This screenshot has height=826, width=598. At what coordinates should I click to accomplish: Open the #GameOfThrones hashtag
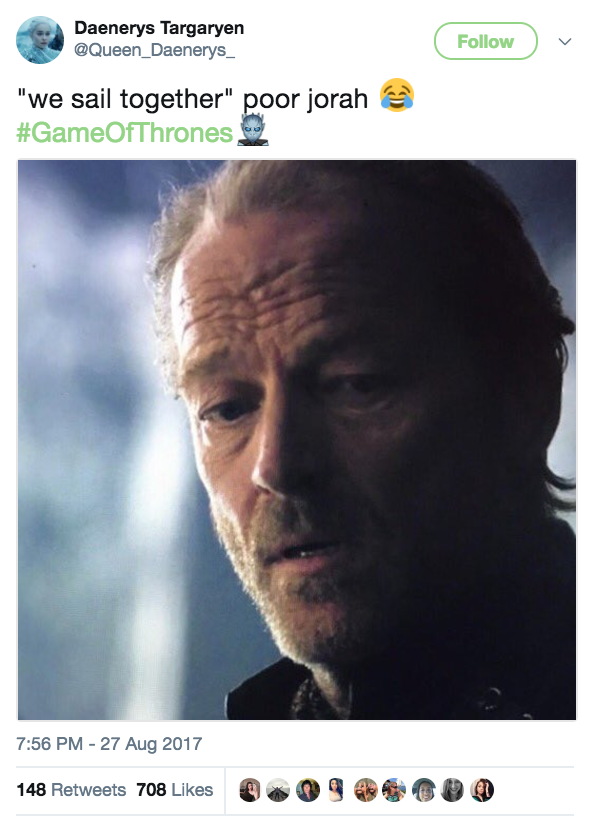pyautogui.click(x=124, y=133)
